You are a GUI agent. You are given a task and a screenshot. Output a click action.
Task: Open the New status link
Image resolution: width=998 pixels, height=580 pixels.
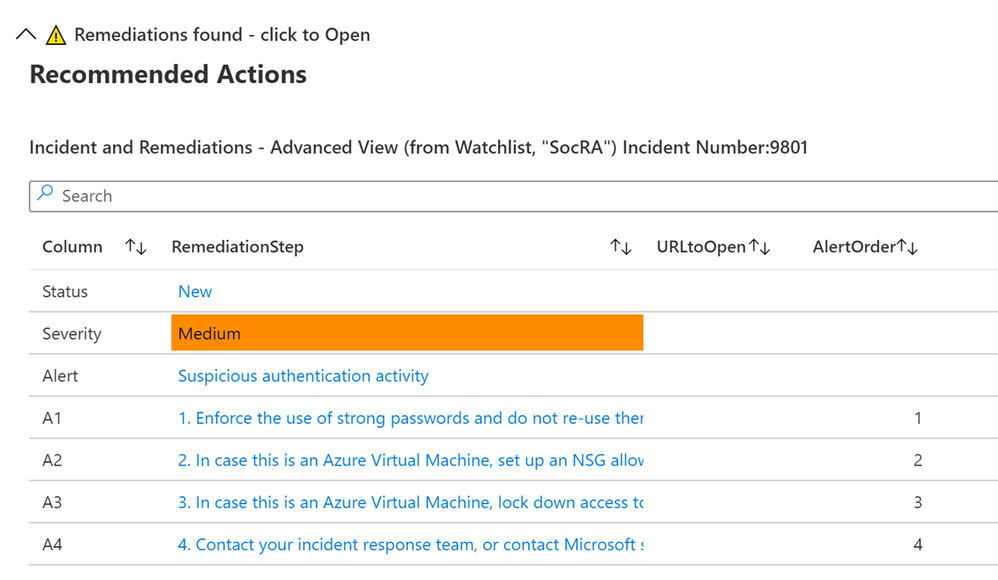click(x=195, y=292)
